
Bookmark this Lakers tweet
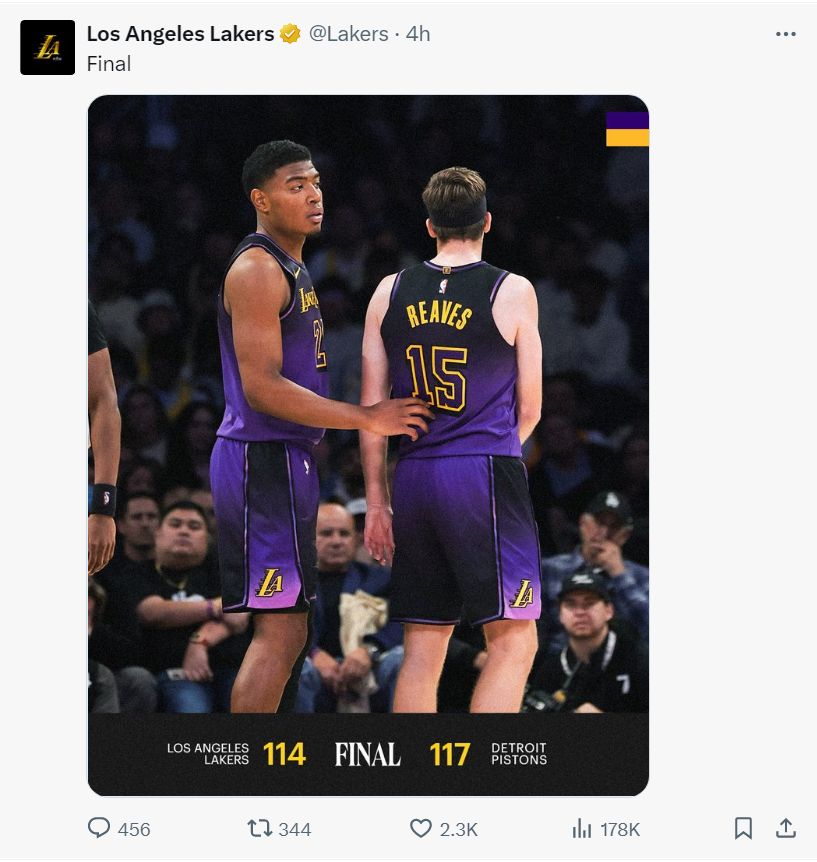pos(743,828)
